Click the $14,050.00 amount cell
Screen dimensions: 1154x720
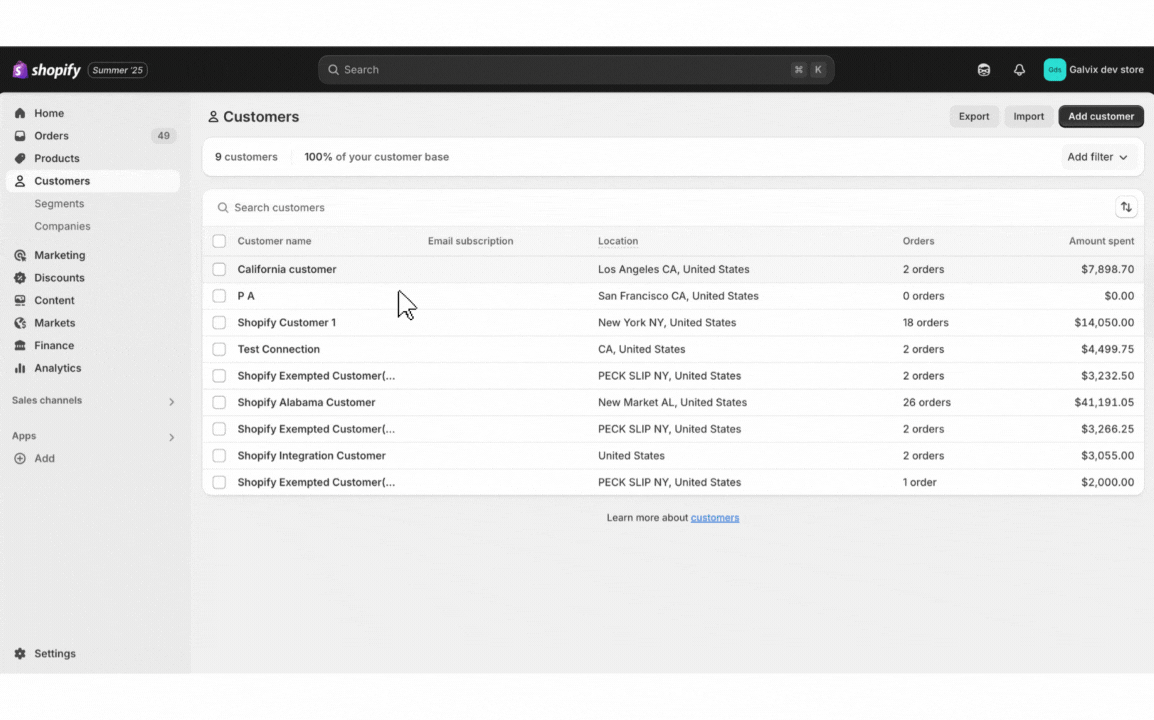(1104, 322)
